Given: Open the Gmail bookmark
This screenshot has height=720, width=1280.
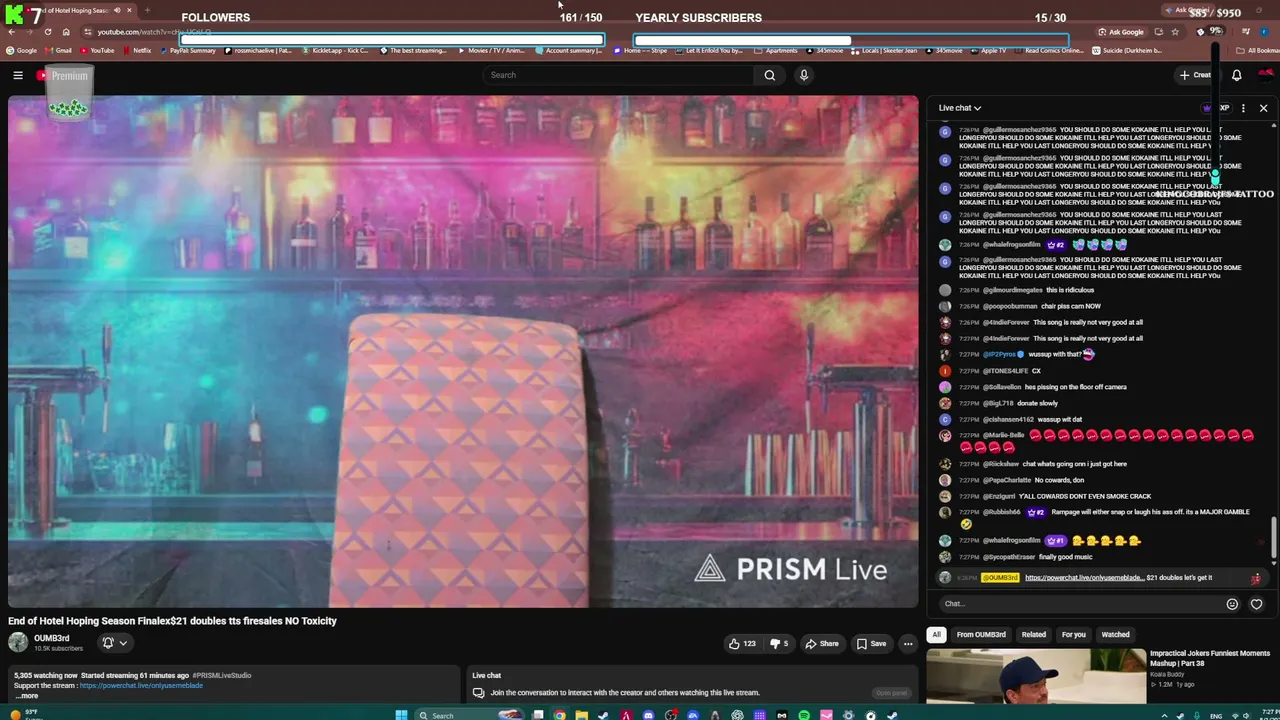Looking at the screenshot, I should (58, 50).
